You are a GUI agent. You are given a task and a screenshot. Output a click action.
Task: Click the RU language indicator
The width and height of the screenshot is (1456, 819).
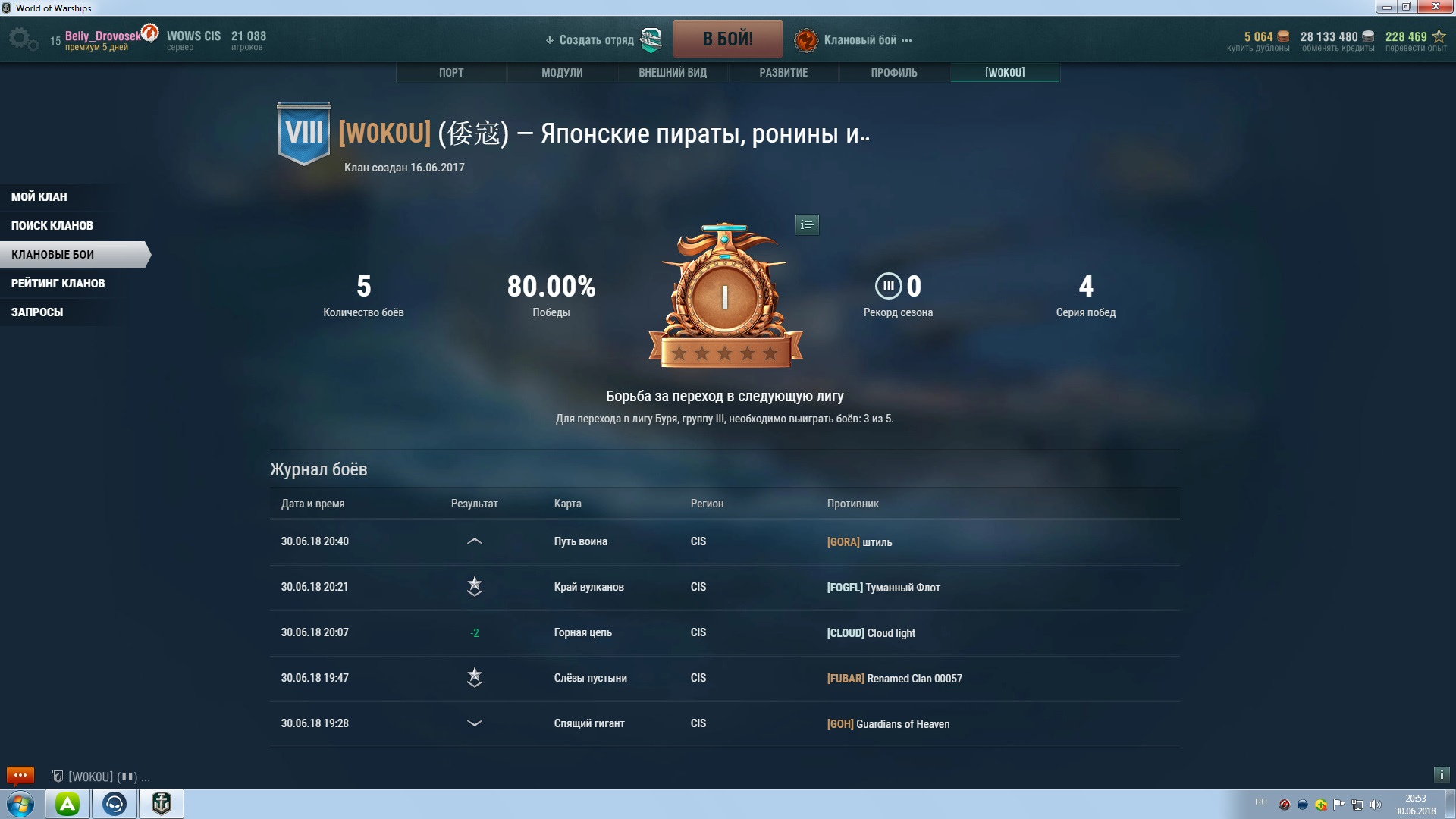tap(1260, 802)
